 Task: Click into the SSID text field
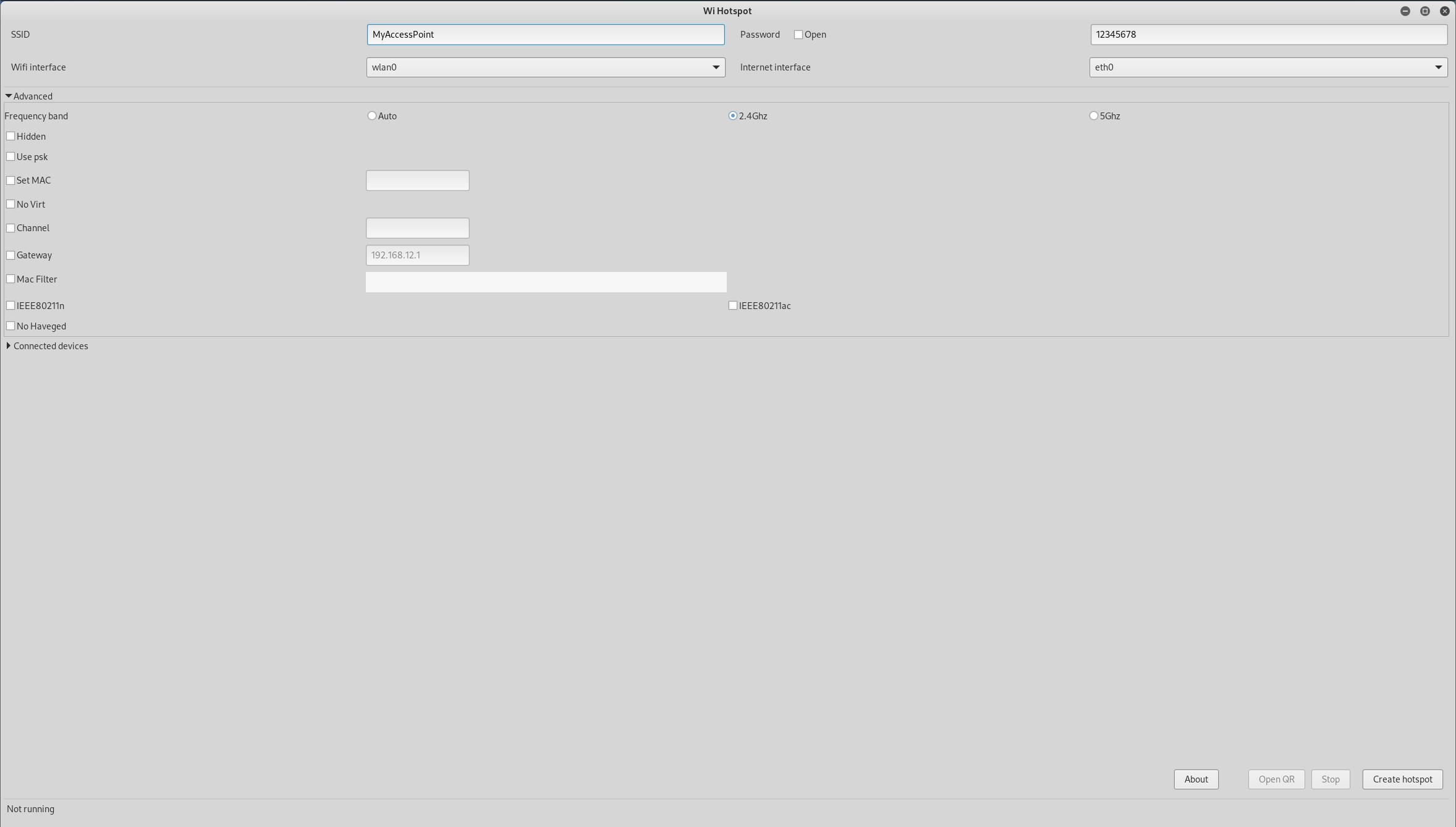tap(545, 35)
